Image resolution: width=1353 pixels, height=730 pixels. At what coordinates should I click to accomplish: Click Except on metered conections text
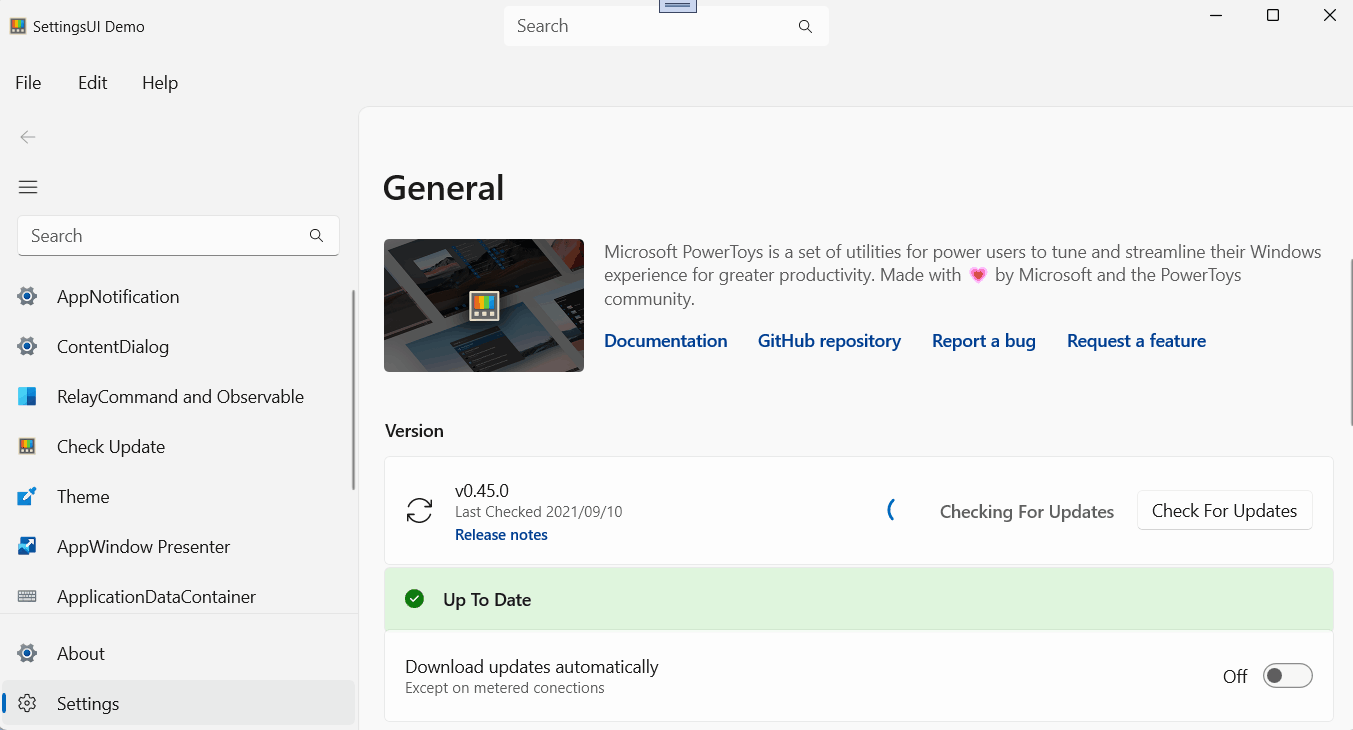coord(505,688)
